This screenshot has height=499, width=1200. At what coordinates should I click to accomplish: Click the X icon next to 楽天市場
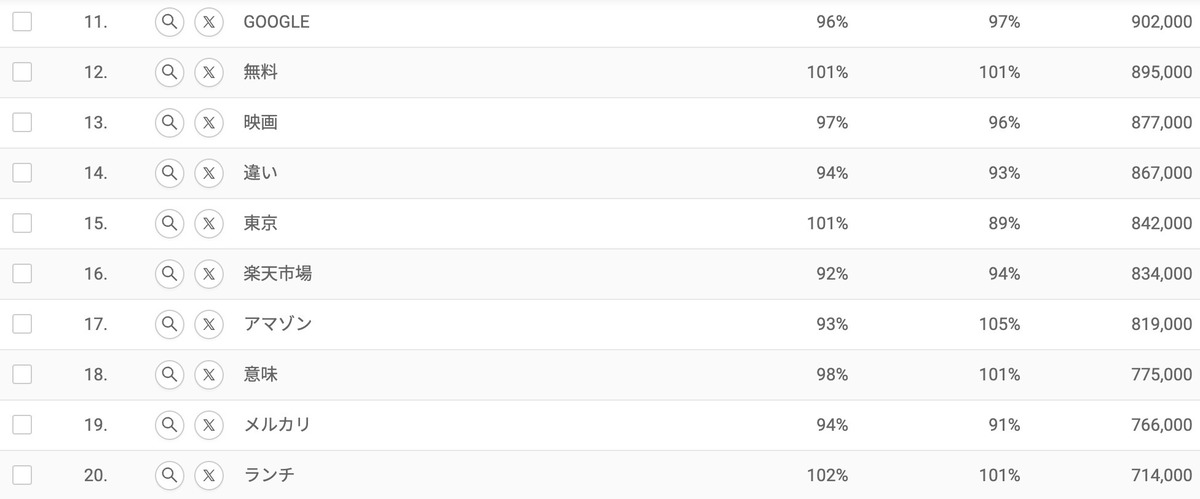pos(208,273)
